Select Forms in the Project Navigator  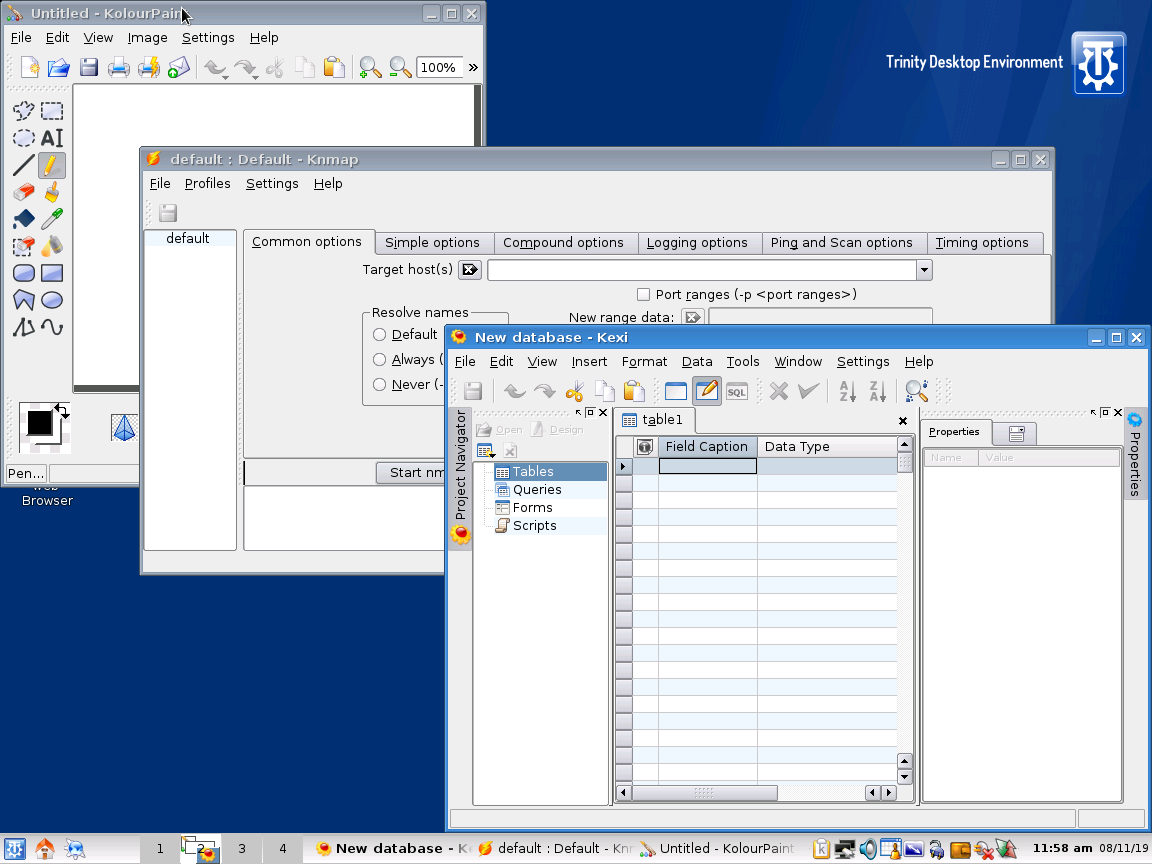[532, 508]
